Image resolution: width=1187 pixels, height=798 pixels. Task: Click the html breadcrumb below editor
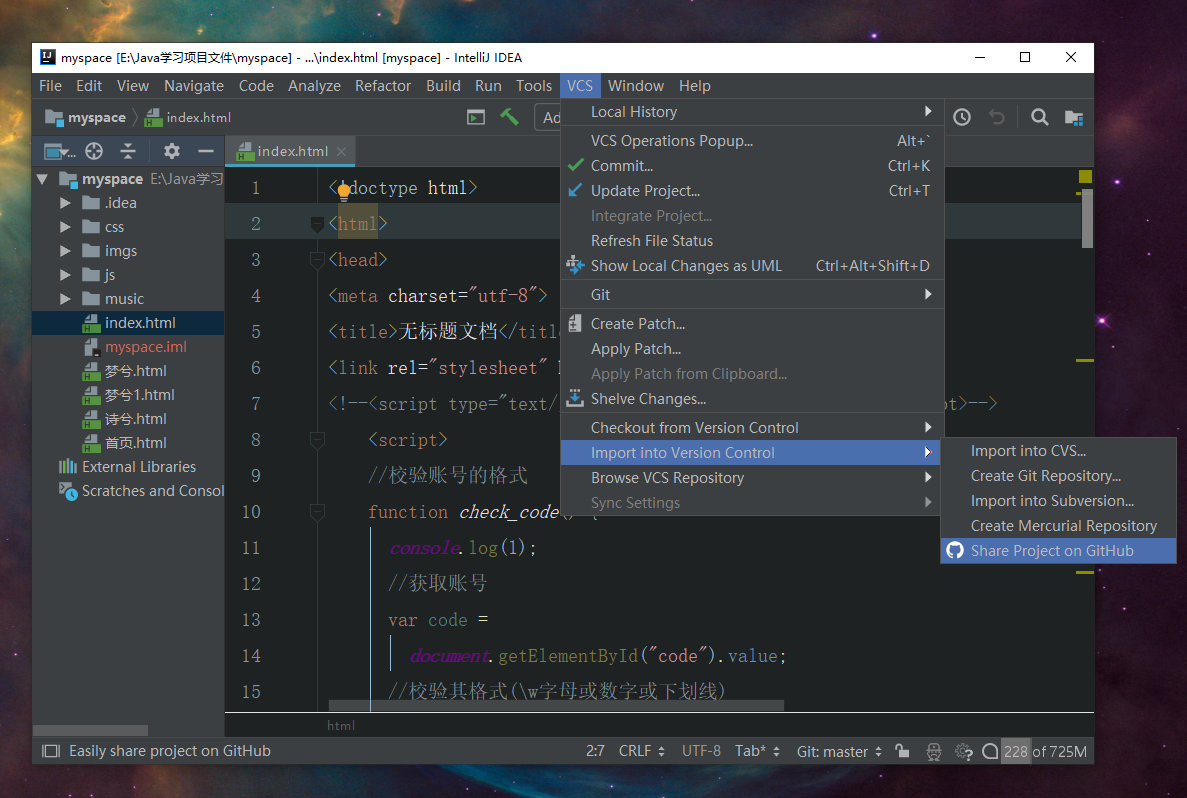(x=341, y=725)
